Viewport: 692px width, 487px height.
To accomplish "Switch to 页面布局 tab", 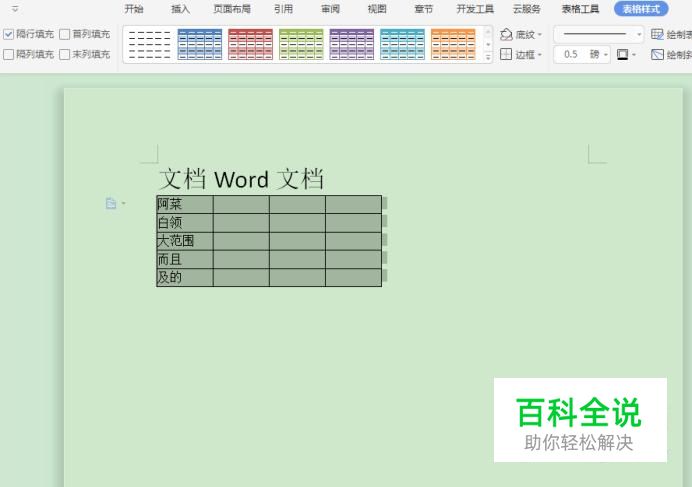I will pos(232,9).
